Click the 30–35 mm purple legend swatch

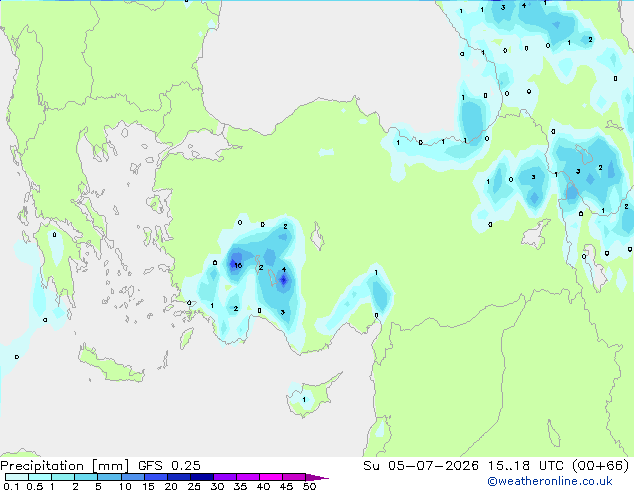224,477
